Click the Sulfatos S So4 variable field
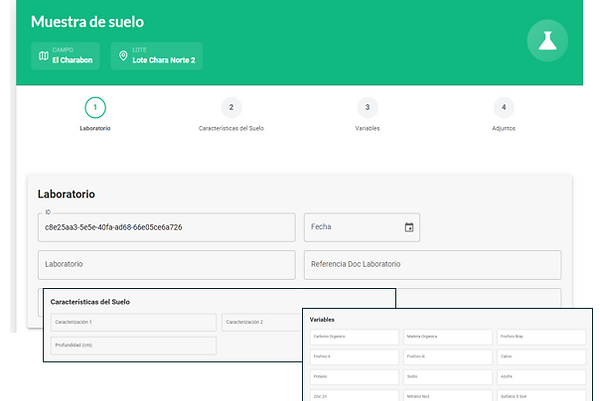600x401 pixels. click(541, 395)
